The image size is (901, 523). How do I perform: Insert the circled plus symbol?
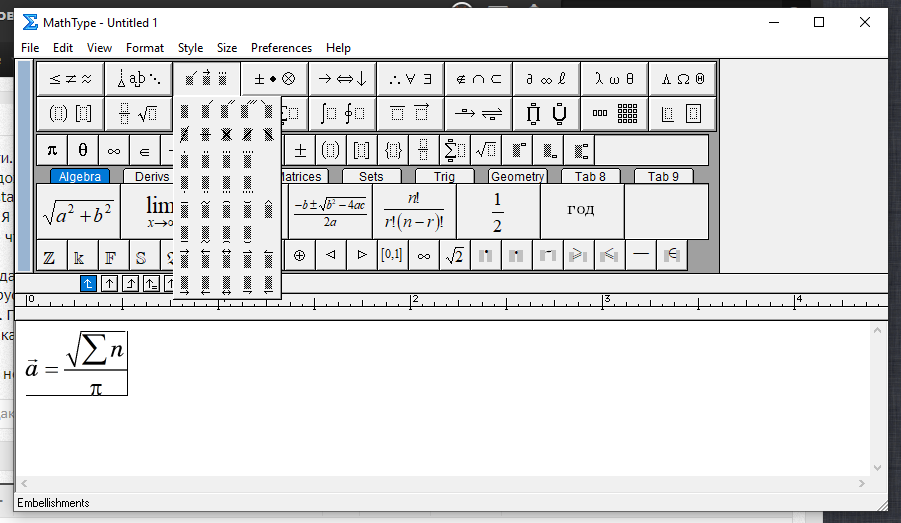299,256
